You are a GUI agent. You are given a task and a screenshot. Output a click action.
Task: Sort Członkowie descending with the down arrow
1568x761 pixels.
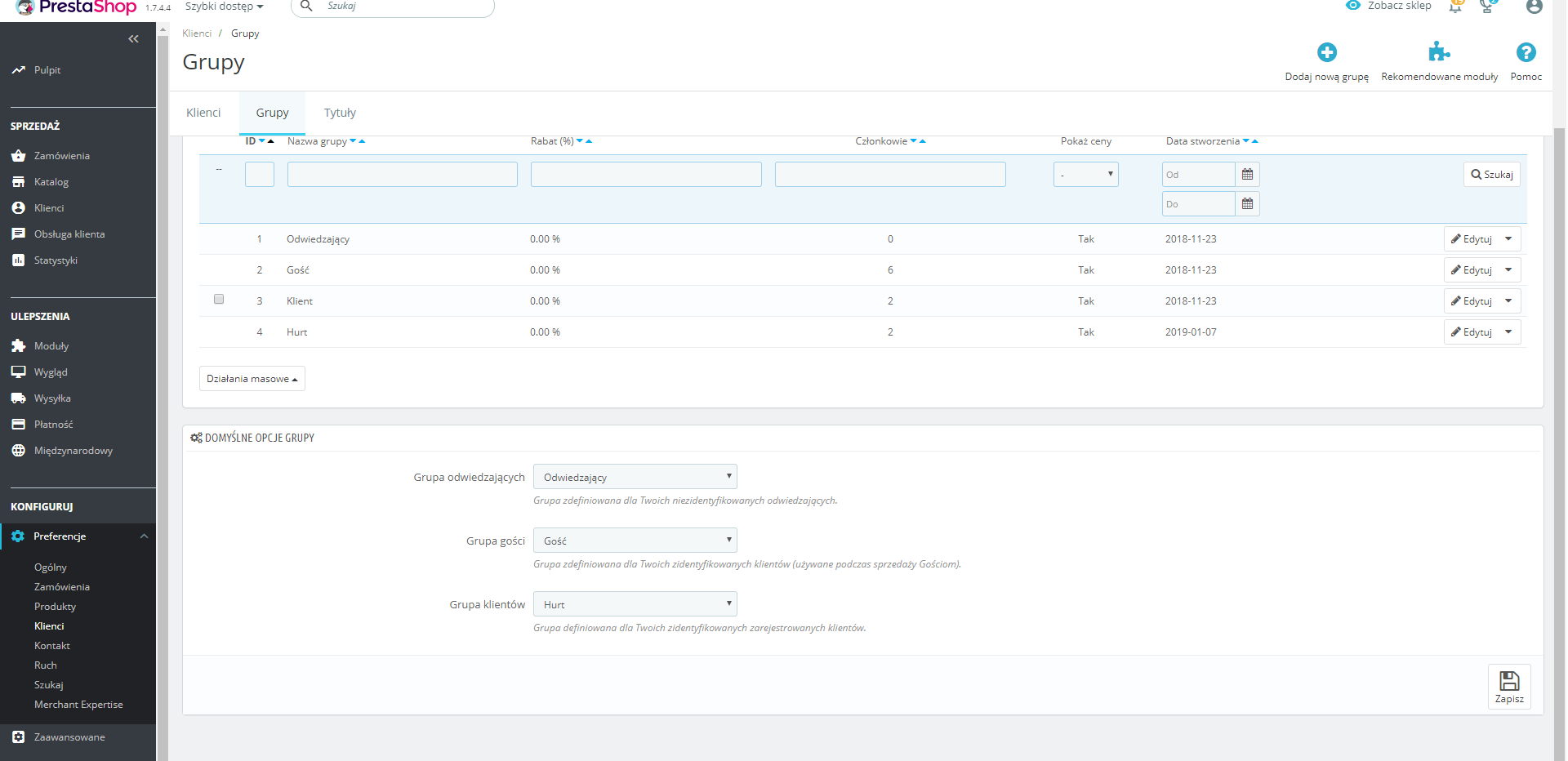[914, 141]
